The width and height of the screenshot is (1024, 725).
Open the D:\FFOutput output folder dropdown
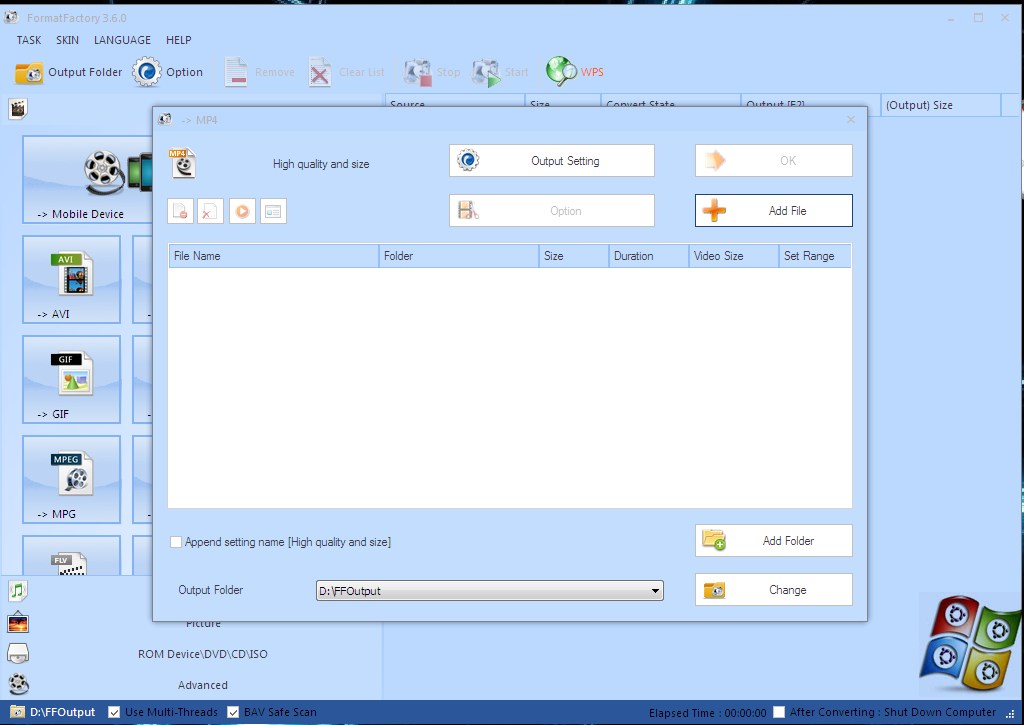pos(490,590)
